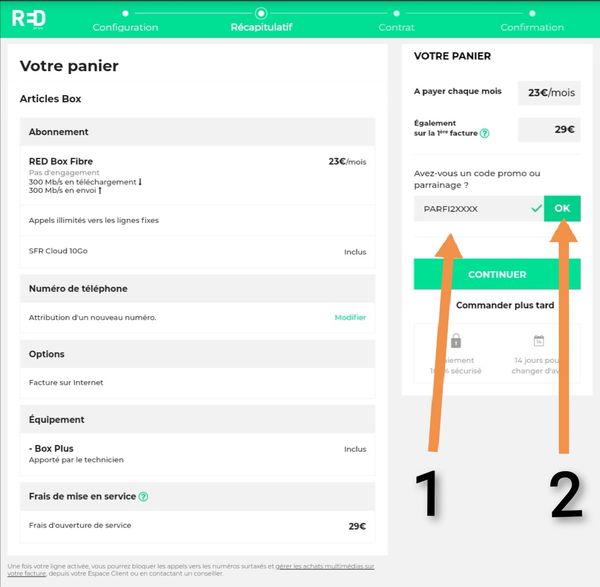The width and height of the screenshot is (600, 587).
Task: Focus the promo code input field
Action: [470, 209]
